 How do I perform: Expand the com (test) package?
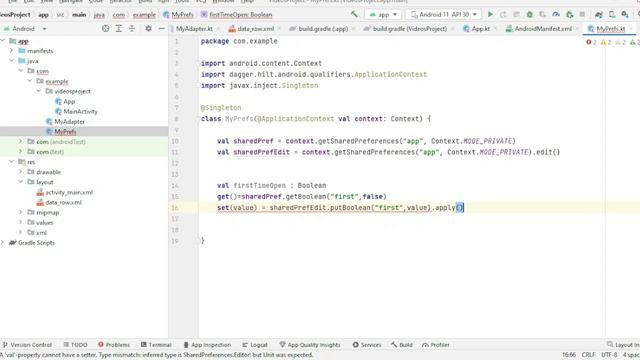click(20, 151)
